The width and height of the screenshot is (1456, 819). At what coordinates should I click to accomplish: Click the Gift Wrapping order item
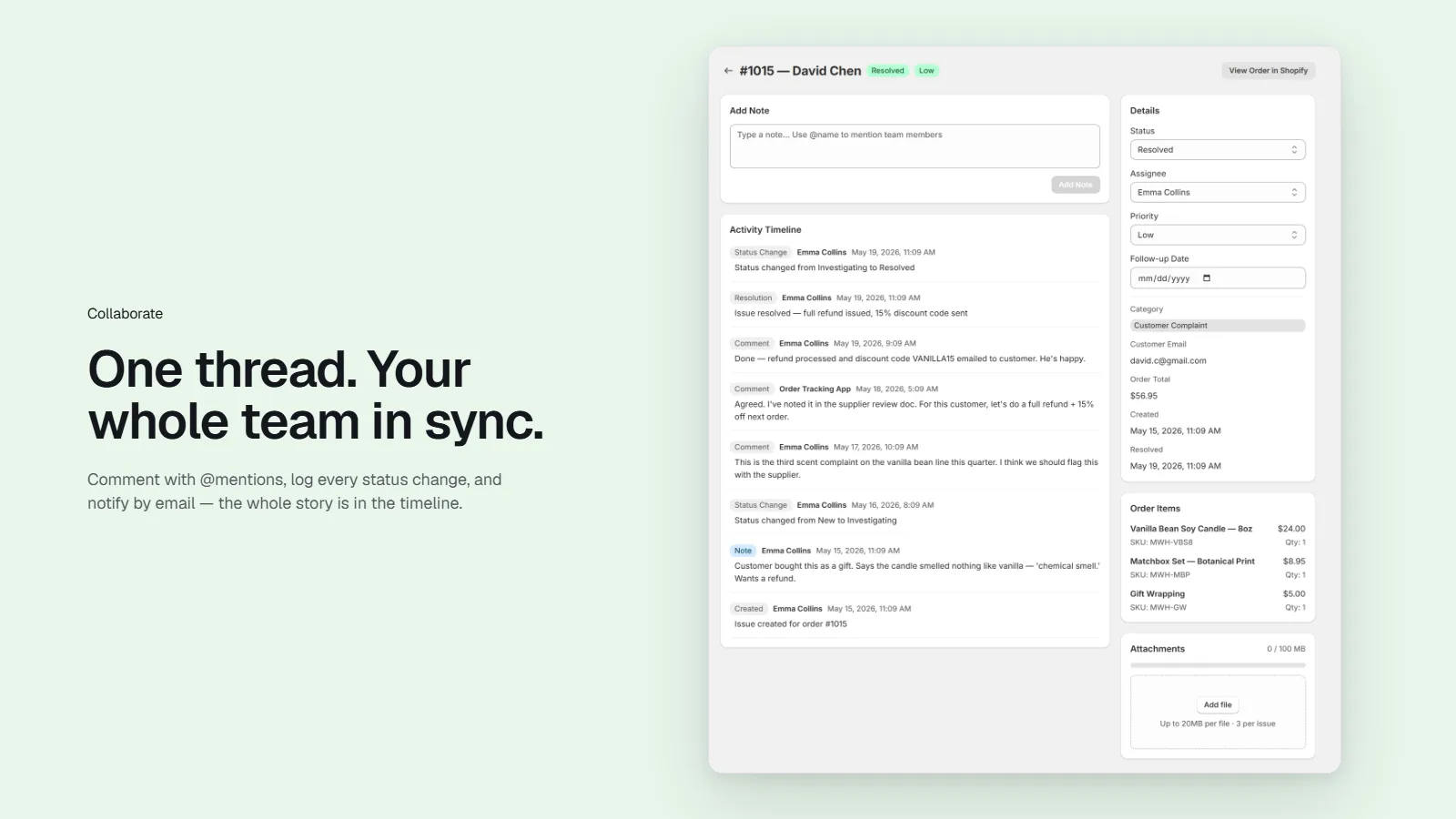point(1158,594)
